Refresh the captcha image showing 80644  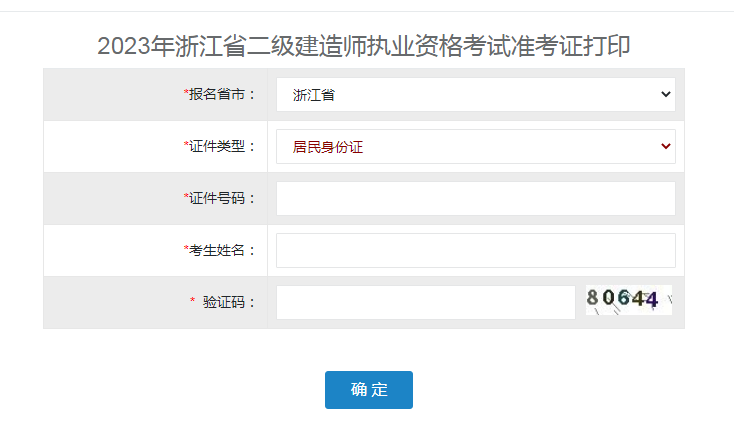coord(629,300)
